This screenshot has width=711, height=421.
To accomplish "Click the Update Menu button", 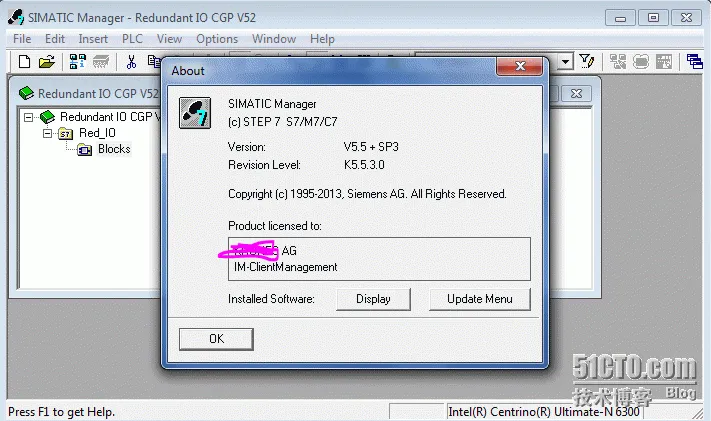I will [480, 299].
